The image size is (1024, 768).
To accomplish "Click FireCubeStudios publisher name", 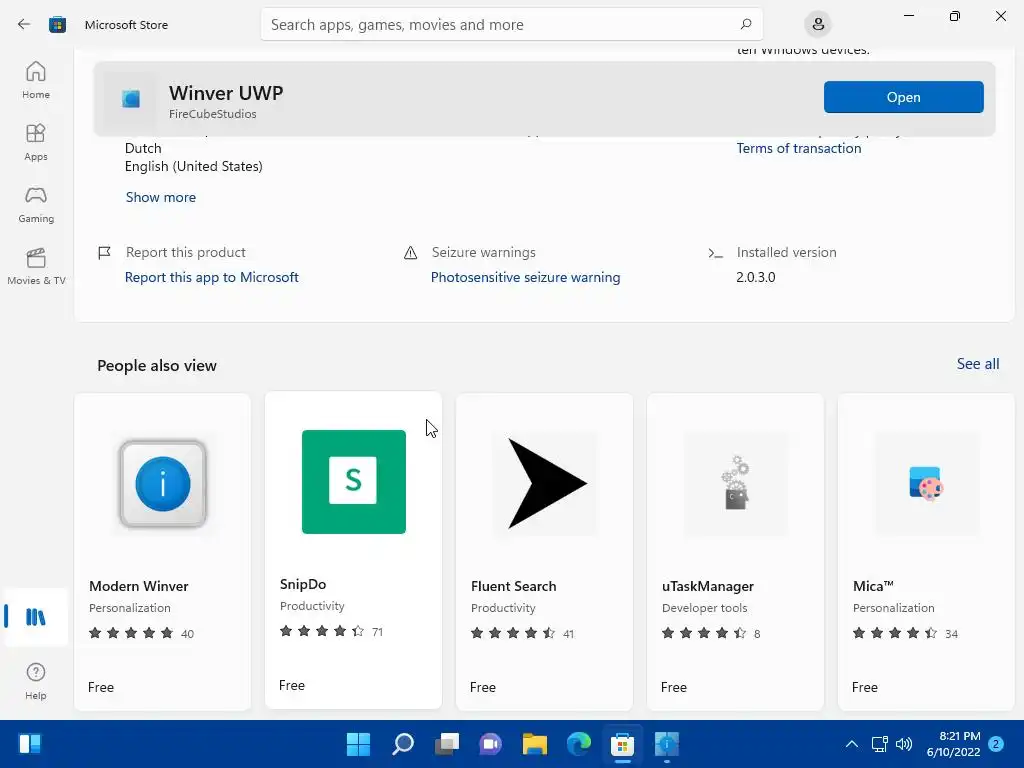I will 212,114.
